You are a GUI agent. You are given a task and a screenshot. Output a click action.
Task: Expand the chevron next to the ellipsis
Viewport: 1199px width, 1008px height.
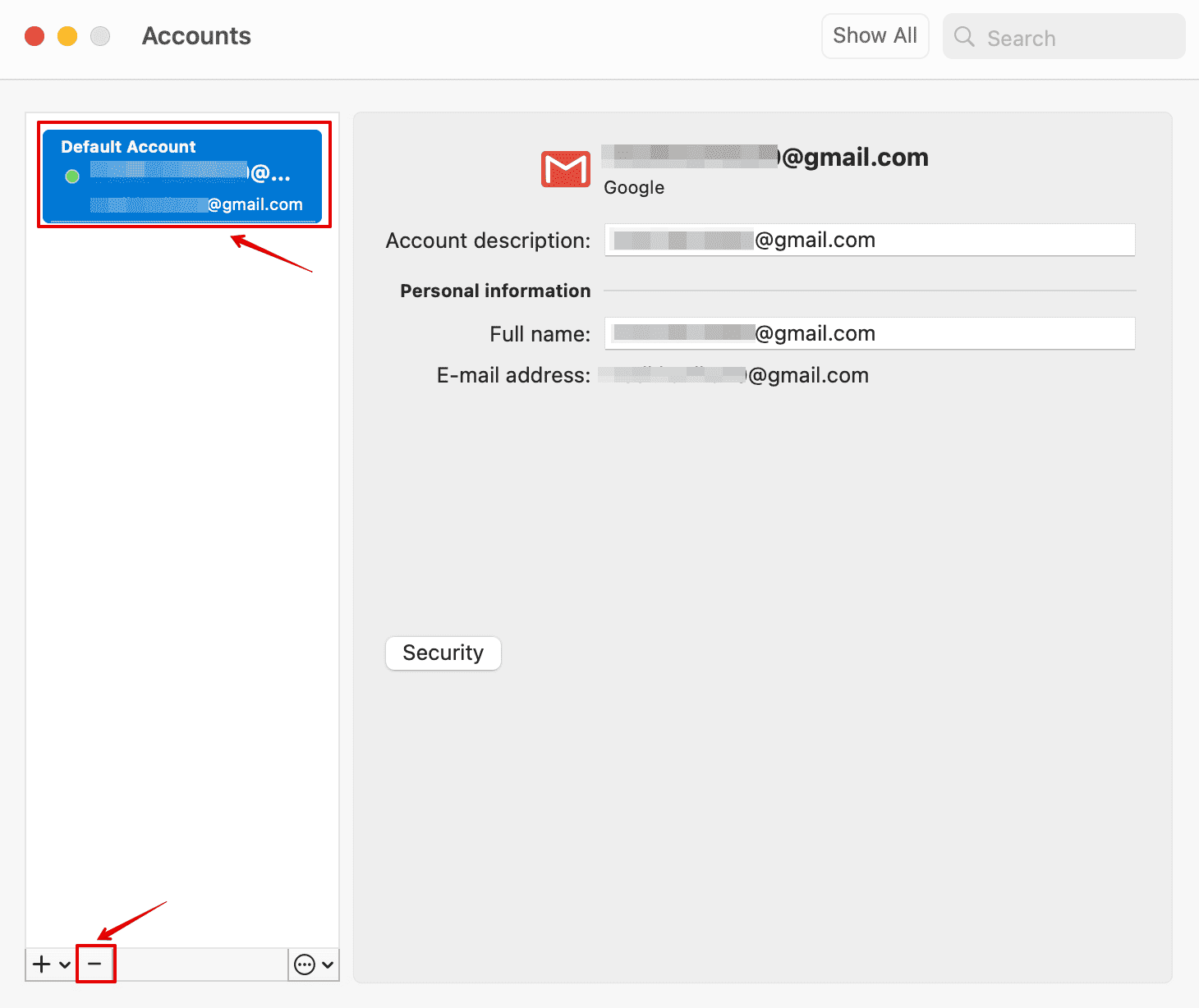coord(328,964)
